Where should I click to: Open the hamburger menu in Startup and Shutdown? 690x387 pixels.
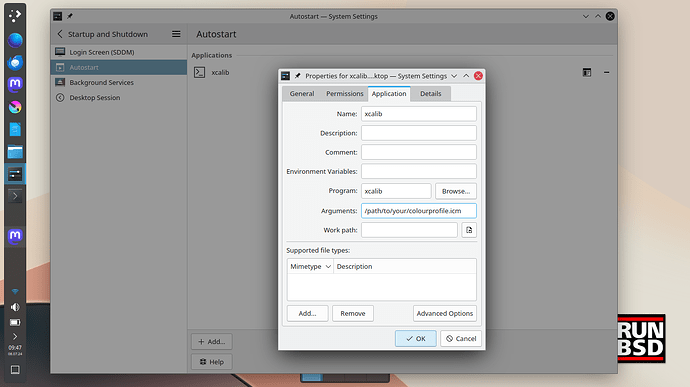point(176,34)
